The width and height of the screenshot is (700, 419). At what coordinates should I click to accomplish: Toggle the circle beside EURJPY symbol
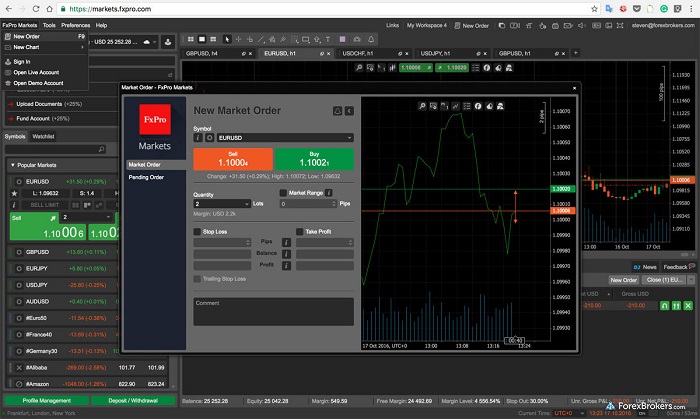click(x=19, y=269)
